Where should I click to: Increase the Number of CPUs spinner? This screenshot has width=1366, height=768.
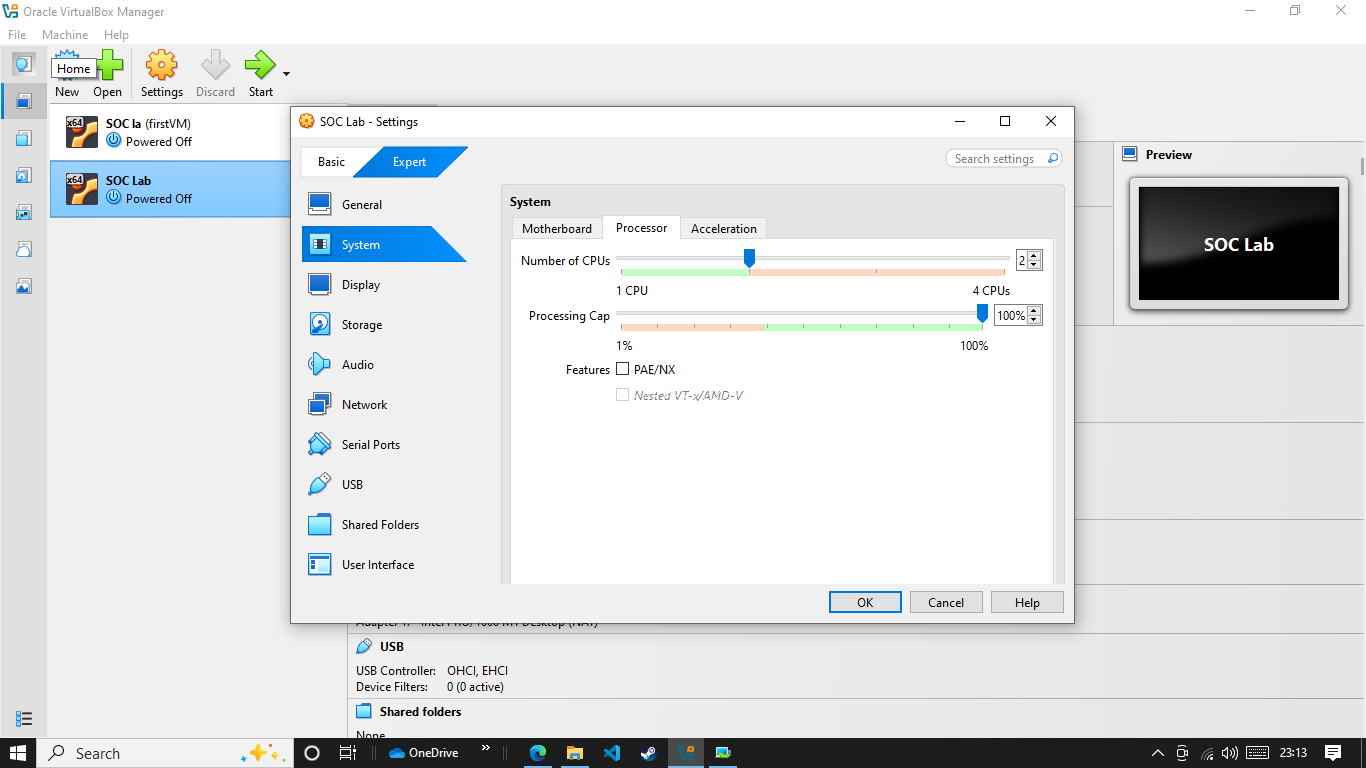click(1034, 255)
